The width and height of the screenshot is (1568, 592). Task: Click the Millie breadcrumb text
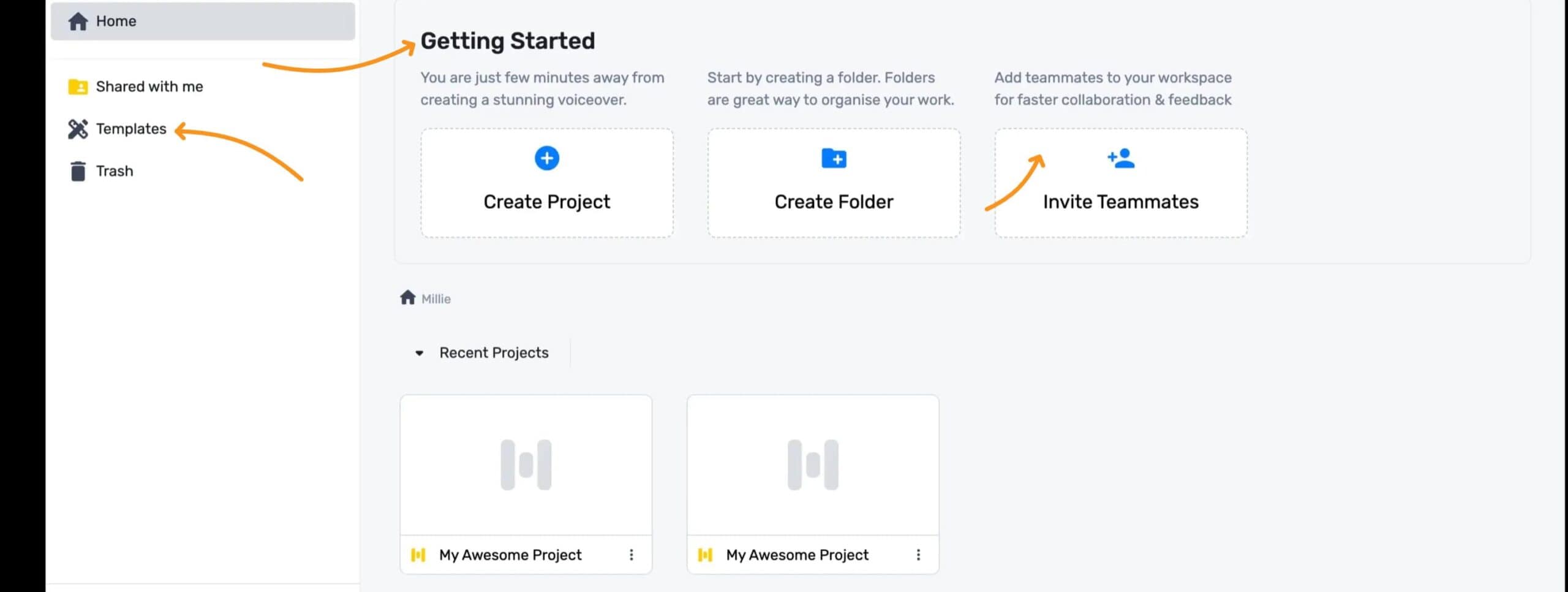tap(436, 299)
